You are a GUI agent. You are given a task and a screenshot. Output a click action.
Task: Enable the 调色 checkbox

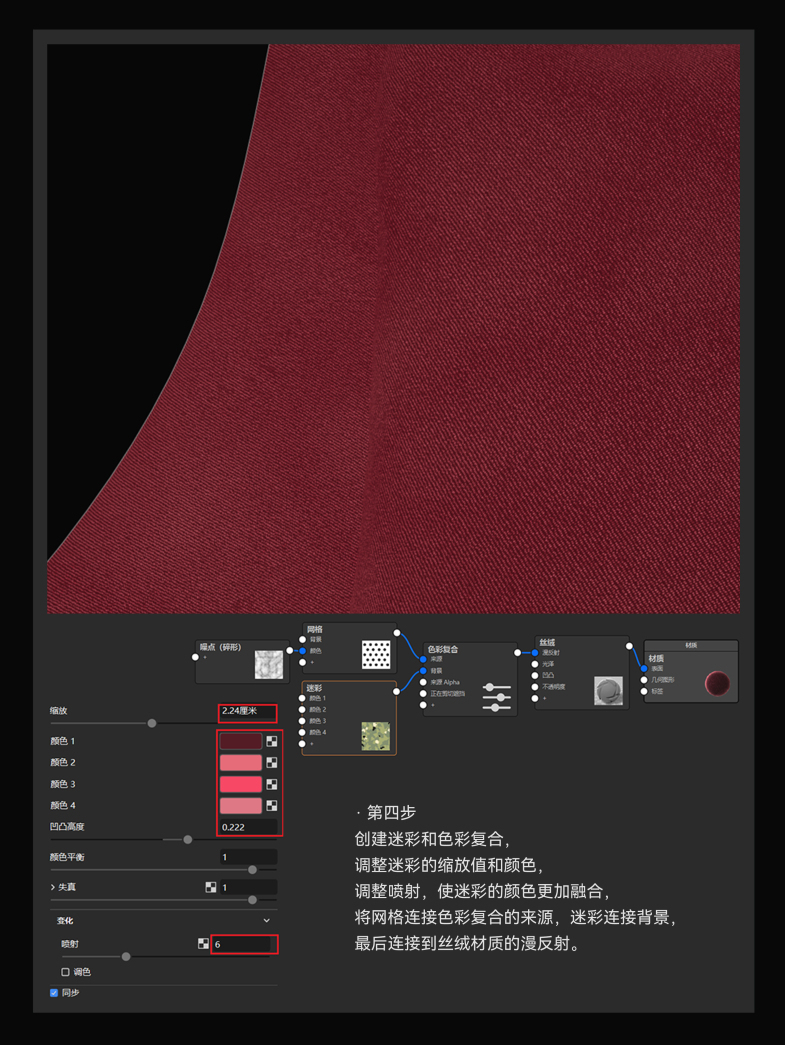click(66, 972)
